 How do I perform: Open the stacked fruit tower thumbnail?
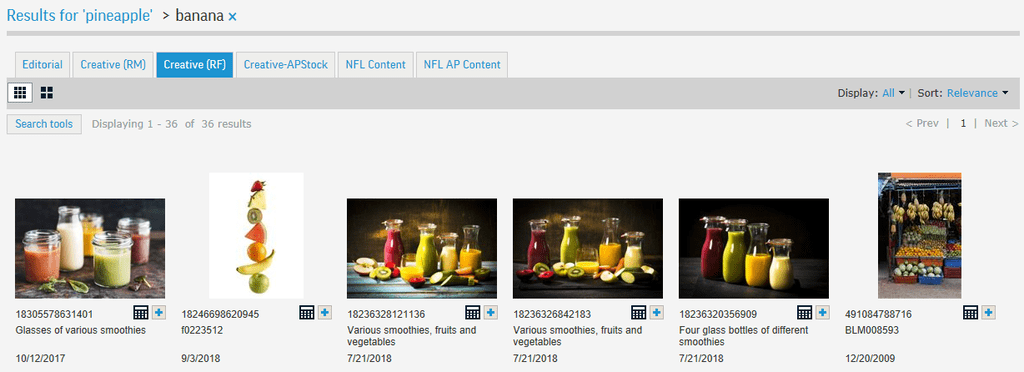pos(256,236)
